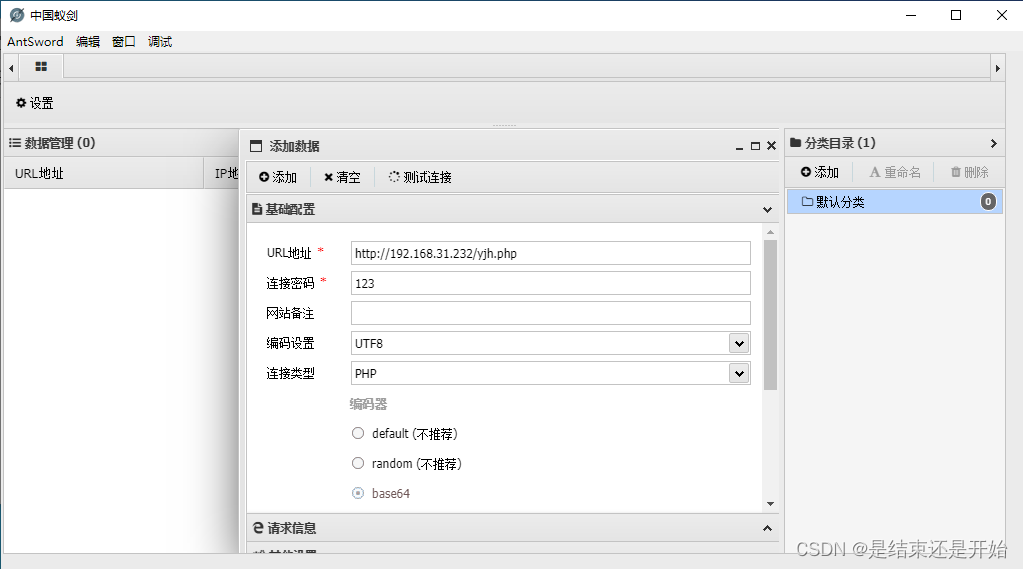Click the 重命名 category button
Viewport: 1023px width, 569px height.
(x=895, y=172)
